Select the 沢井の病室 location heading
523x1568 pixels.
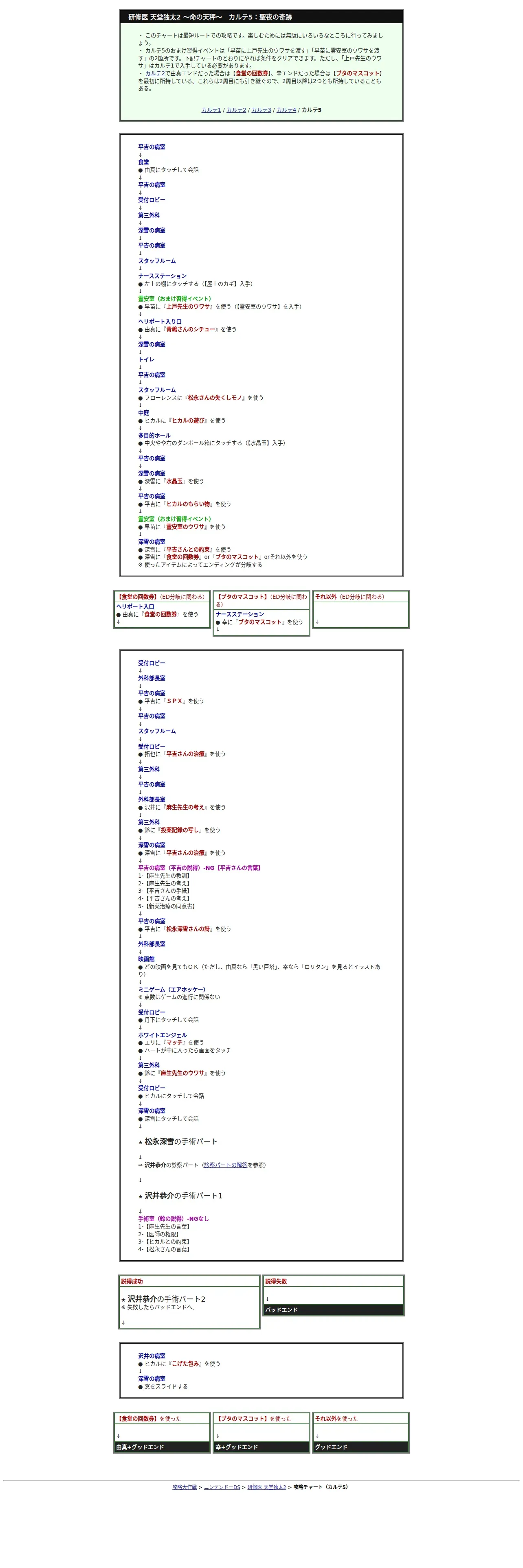click(152, 1356)
